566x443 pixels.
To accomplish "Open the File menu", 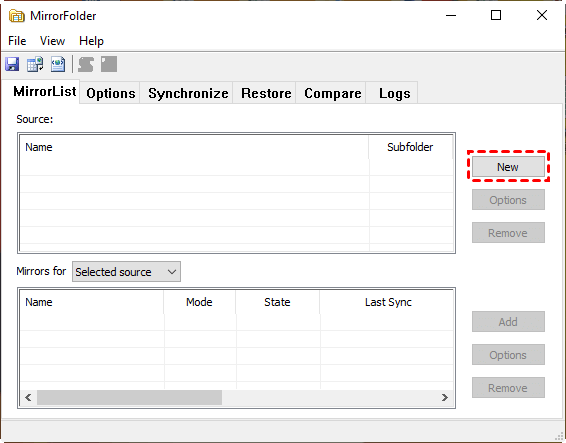I will point(17,41).
